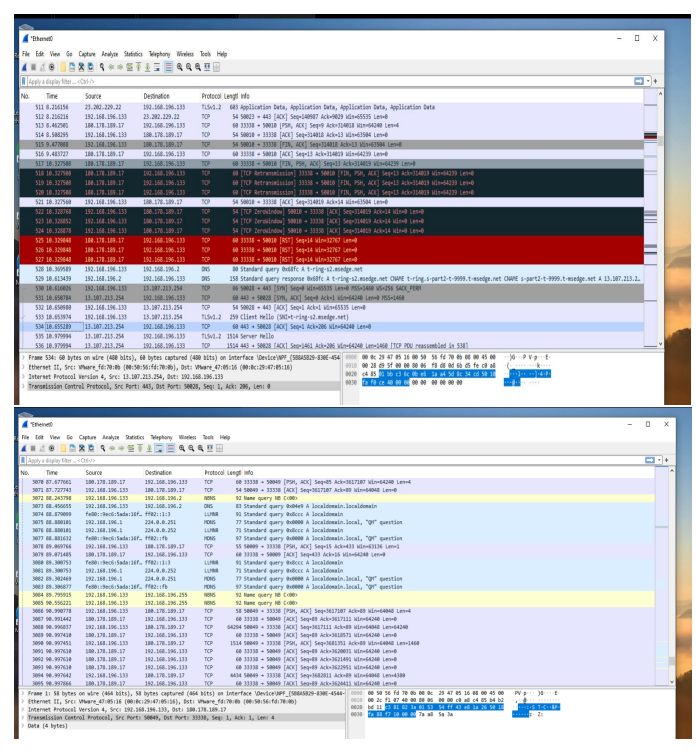Expand Internet Protocol Version 4 in top window
696x752 pixels.
click(x=23, y=377)
